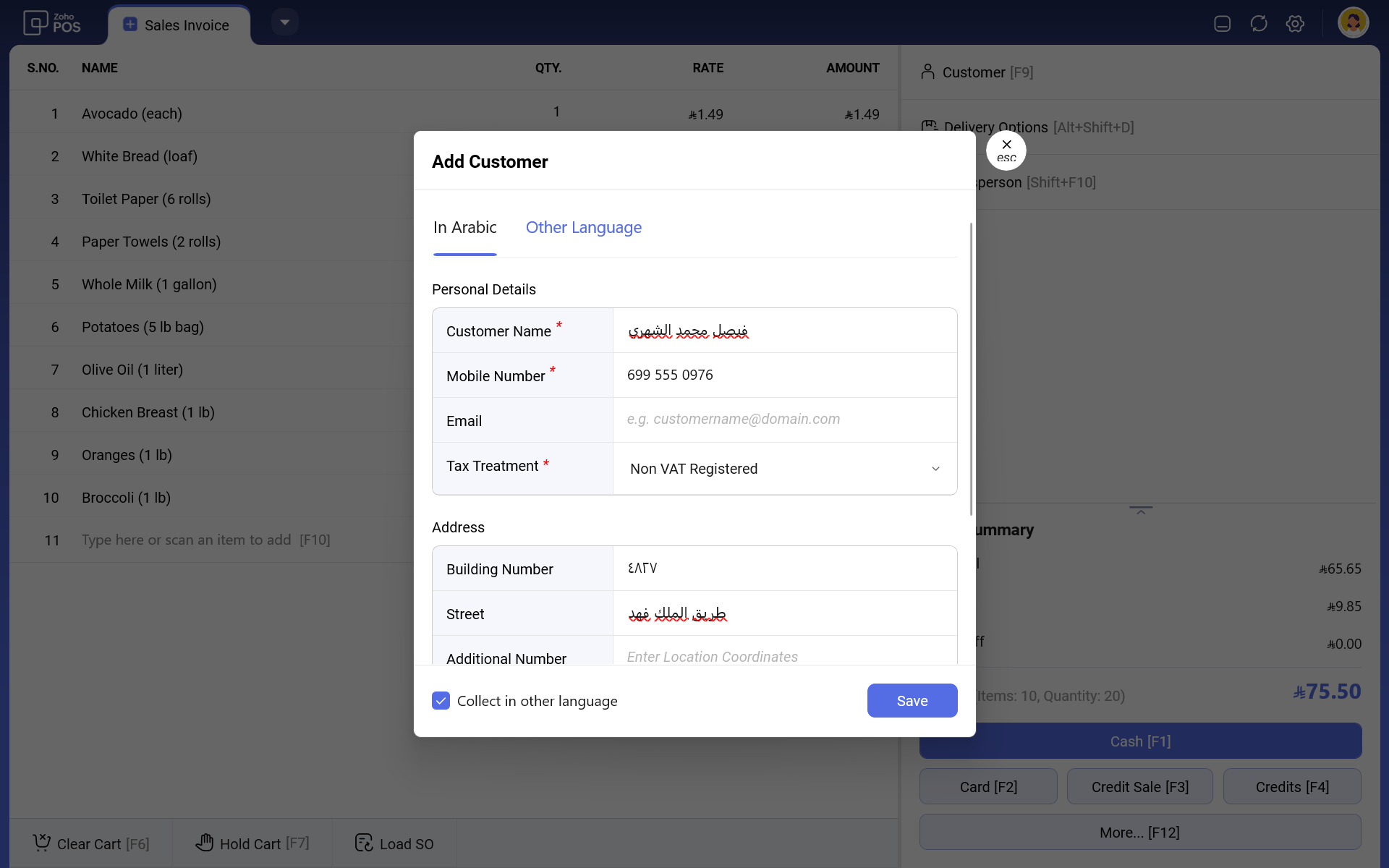Click the sync refresh icon in top bar
The height and width of the screenshot is (868, 1389).
tap(1259, 24)
